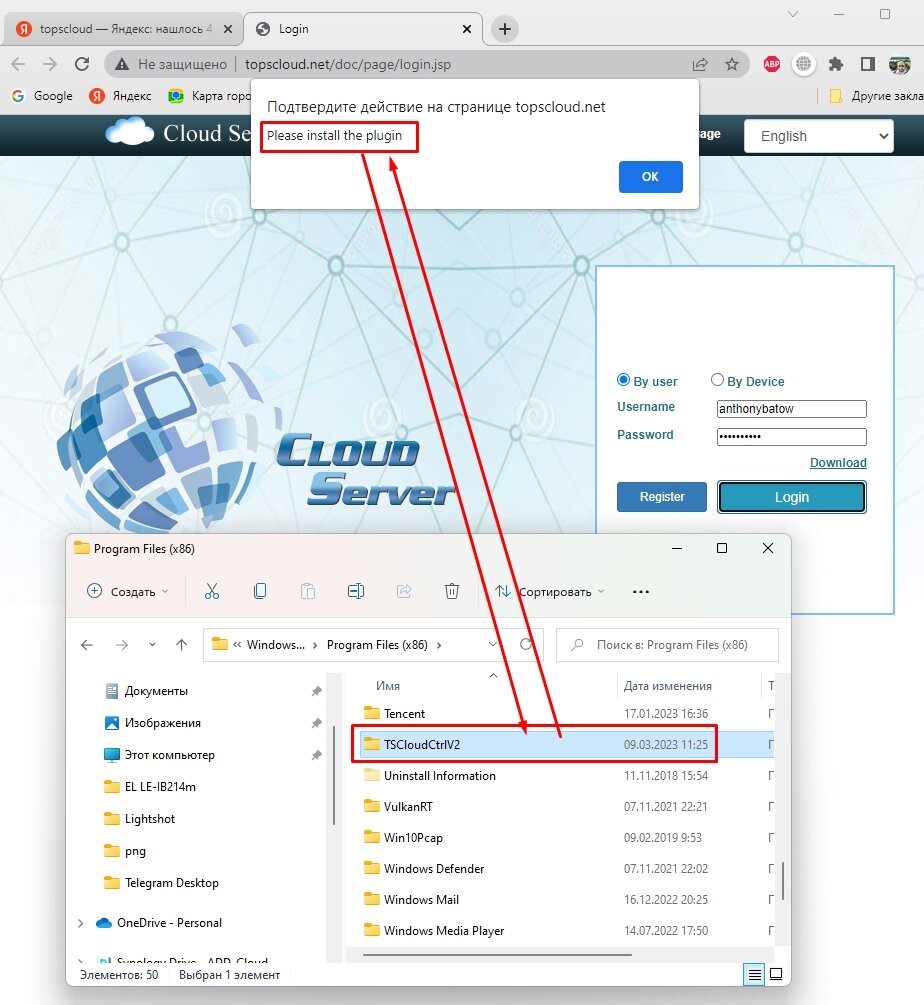Switch Explorer to large thumbnails view
924x1005 pixels.
pos(776,975)
